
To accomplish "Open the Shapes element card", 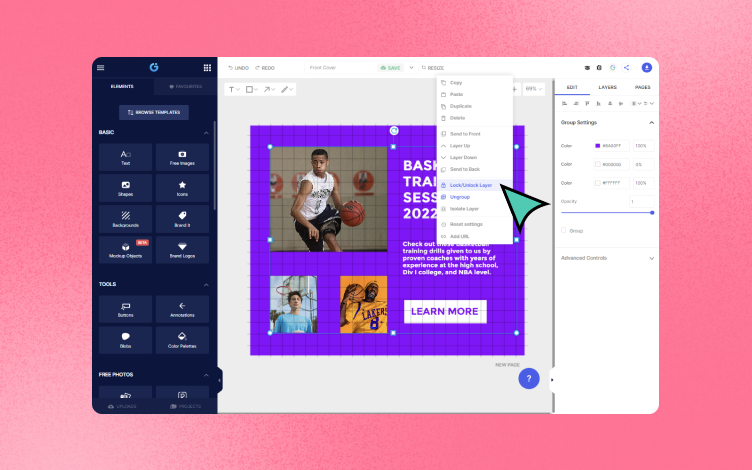I will point(126,188).
